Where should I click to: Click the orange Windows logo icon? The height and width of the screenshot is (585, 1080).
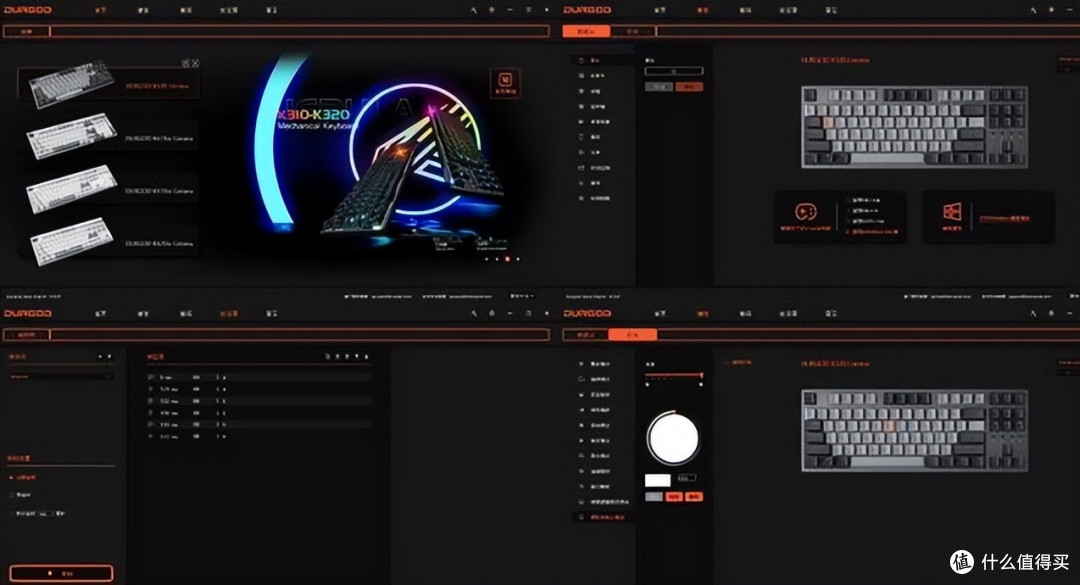(x=952, y=212)
